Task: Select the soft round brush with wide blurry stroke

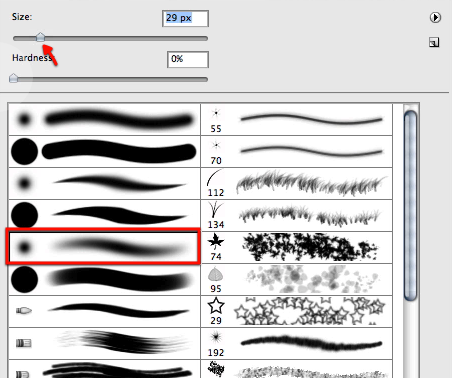Action: pos(104,119)
